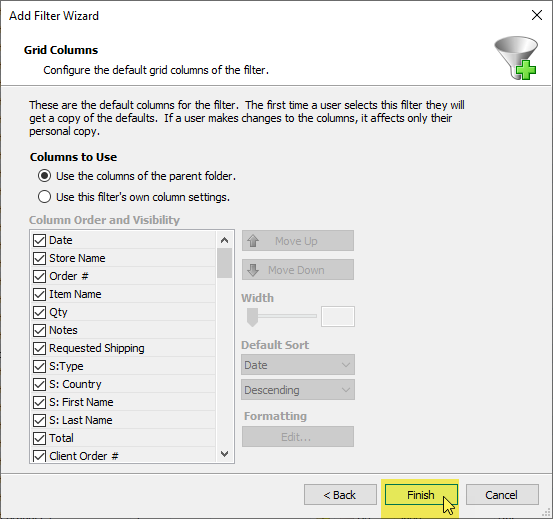Click the Cancel button
The height and width of the screenshot is (519, 553).
point(502,495)
